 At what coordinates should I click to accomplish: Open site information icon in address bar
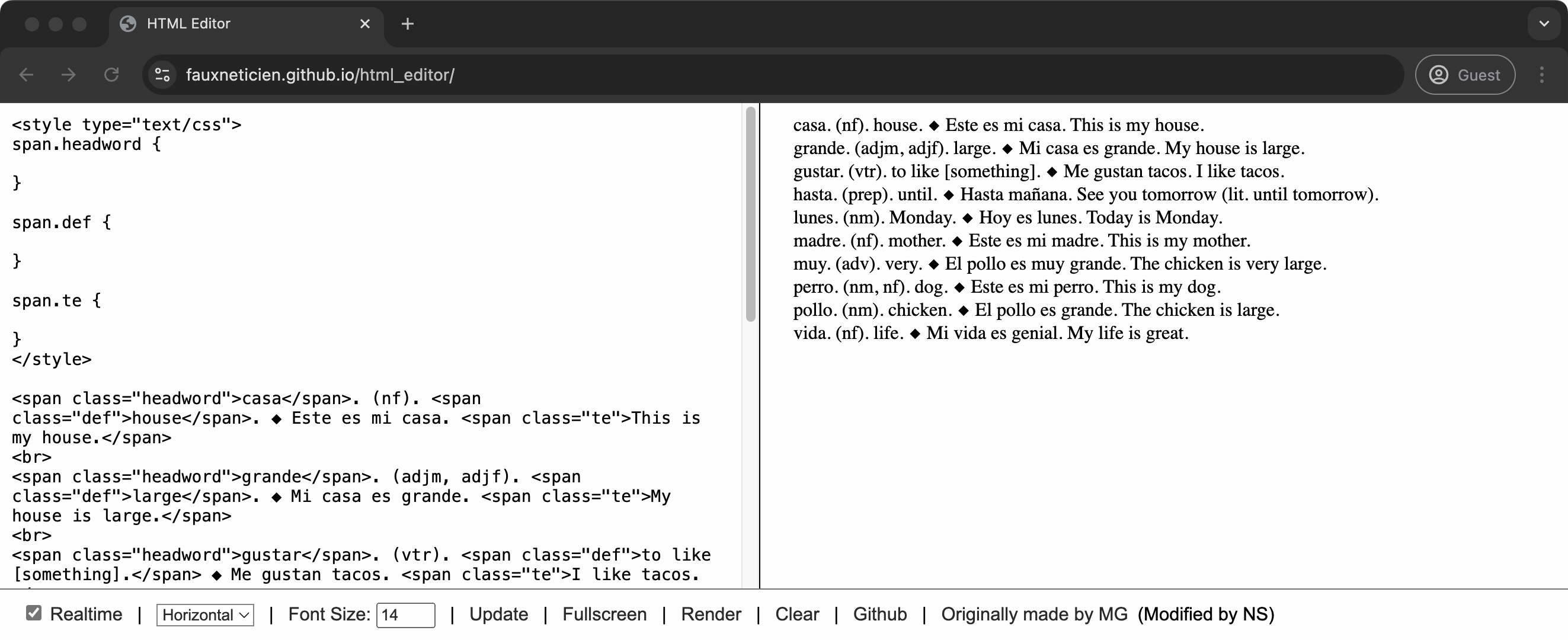coord(162,75)
